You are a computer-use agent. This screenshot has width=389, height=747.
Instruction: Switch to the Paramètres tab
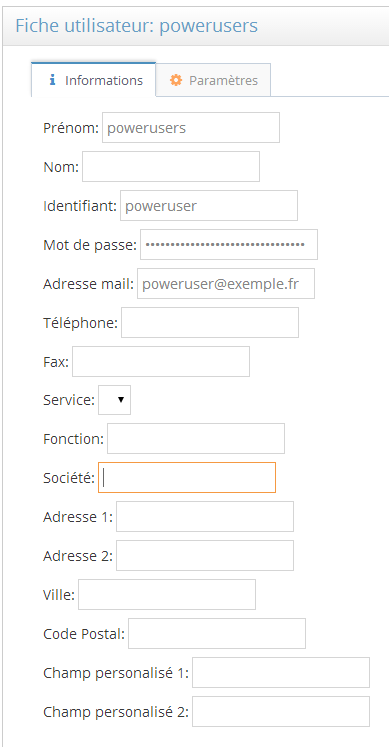point(213,80)
